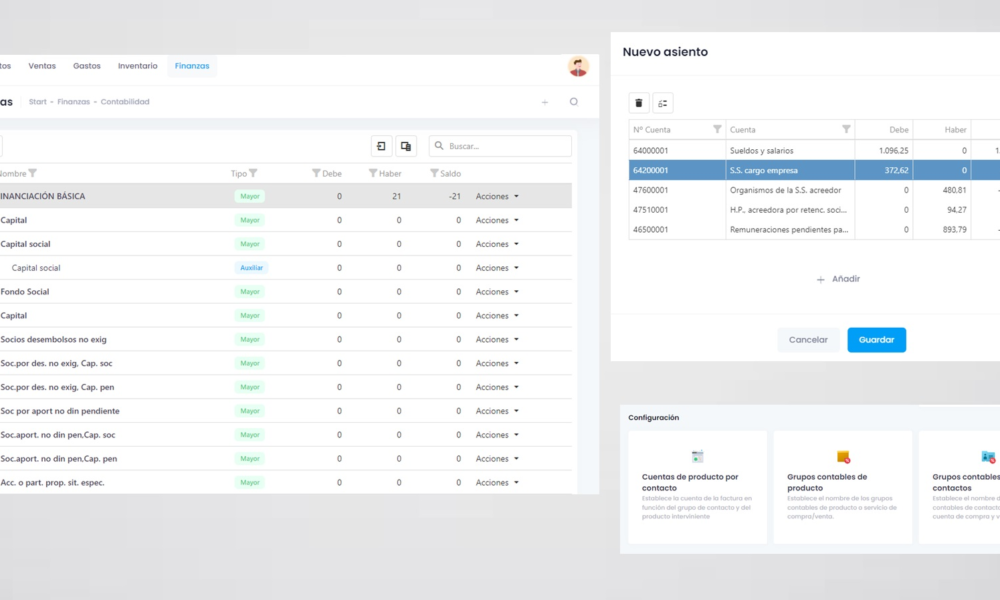The image size is (1000, 600).
Task: Click the indented Capital social auxiliary account
Action: coord(36,268)
